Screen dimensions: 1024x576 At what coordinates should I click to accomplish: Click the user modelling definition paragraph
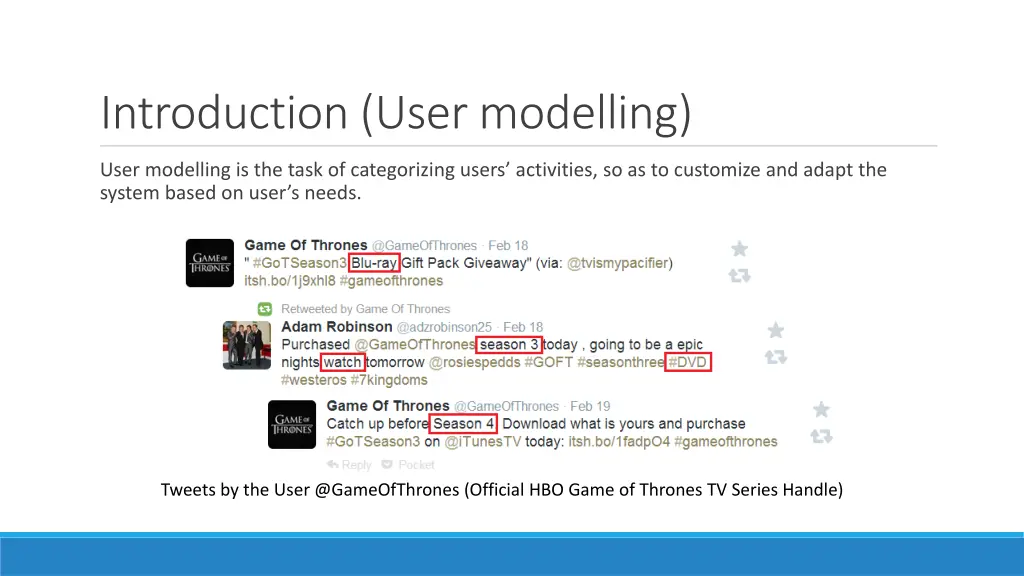click(x=493, y=181)
